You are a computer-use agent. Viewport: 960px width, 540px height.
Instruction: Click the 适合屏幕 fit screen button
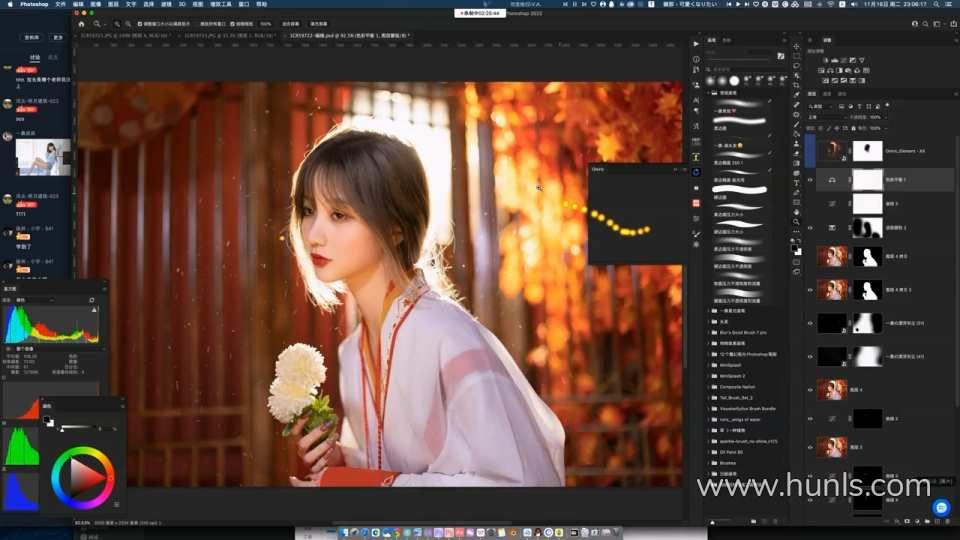click(291, 24)
